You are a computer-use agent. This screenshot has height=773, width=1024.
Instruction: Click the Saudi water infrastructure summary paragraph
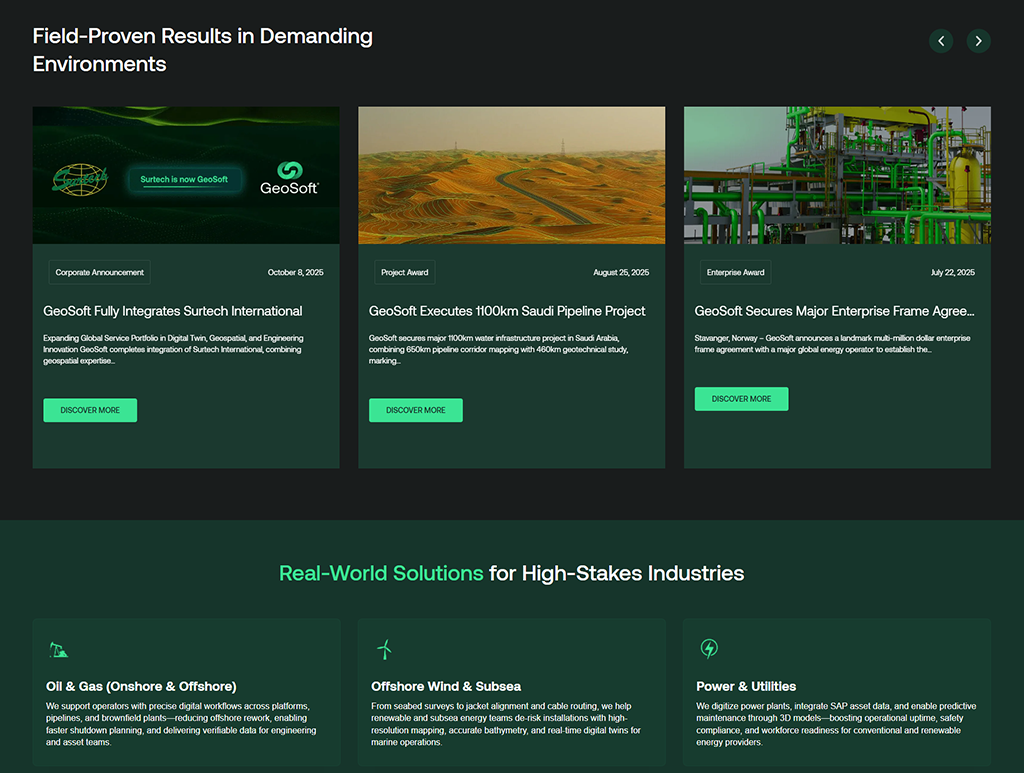499,349
